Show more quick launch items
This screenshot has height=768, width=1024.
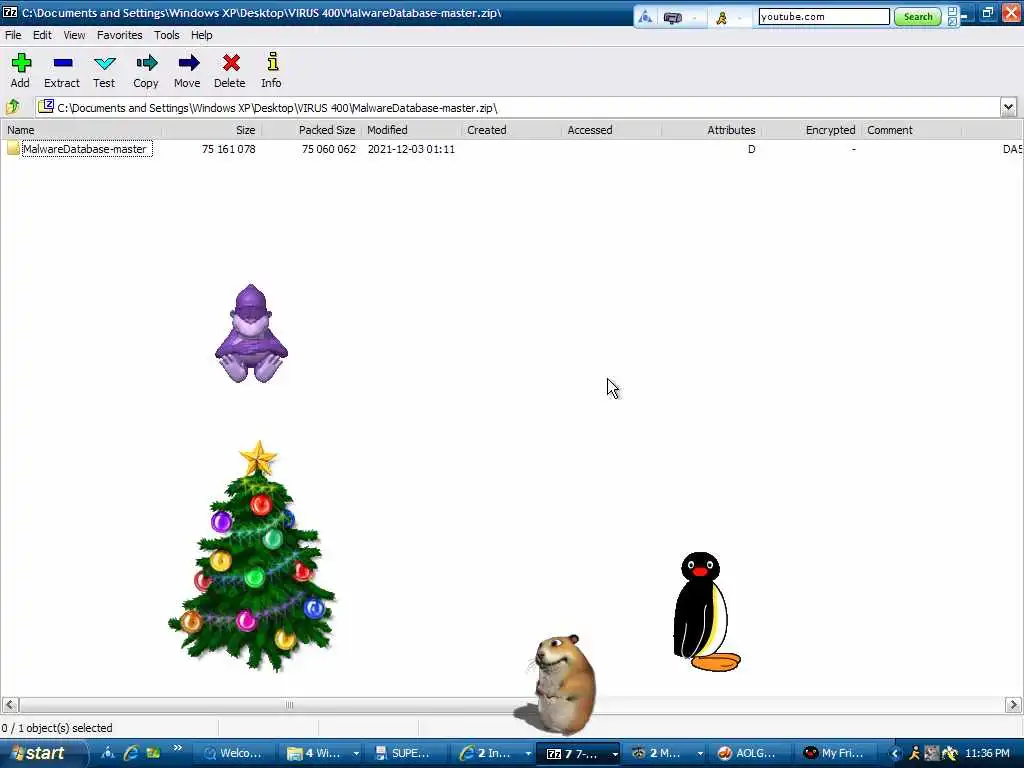(178, 748)
